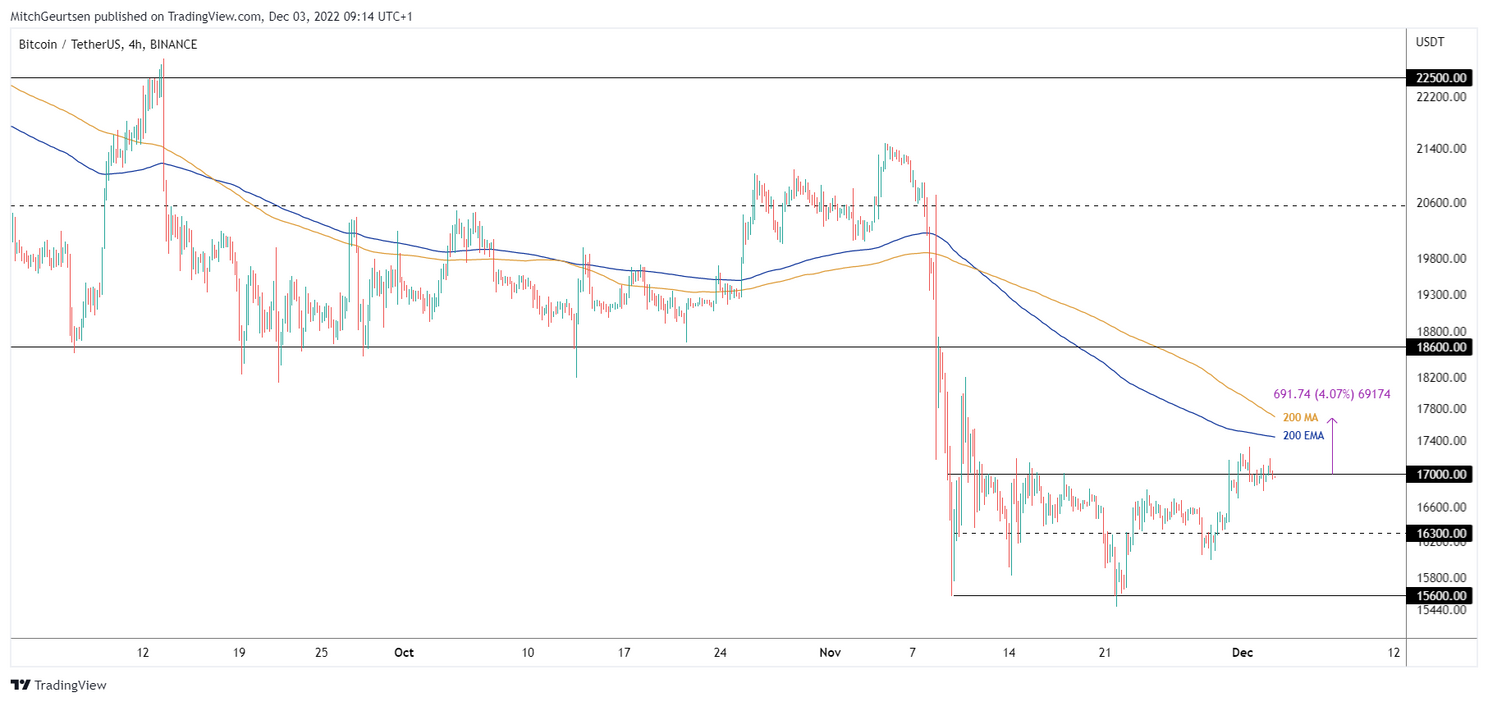Click the 22500.00 price label

pos(1441,77)
